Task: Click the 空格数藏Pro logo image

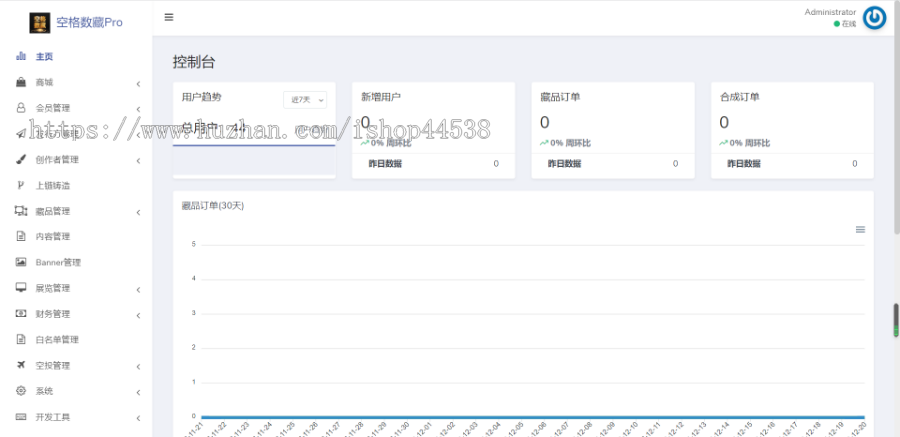Action: [40, 22]
